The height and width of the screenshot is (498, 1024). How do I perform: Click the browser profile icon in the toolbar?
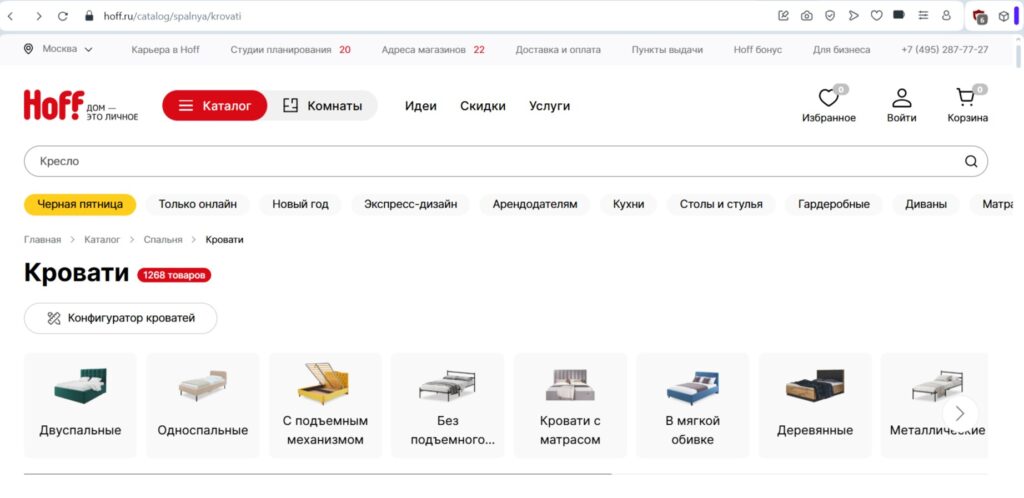[x=946, y=16]
